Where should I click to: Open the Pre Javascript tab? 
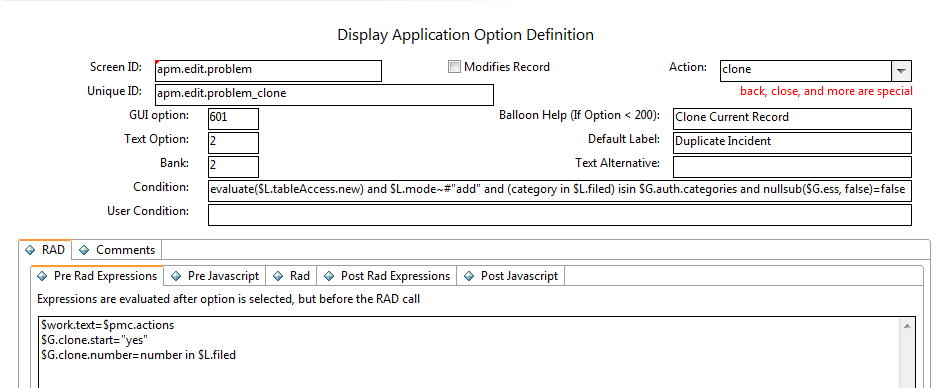tap(215, 276)
